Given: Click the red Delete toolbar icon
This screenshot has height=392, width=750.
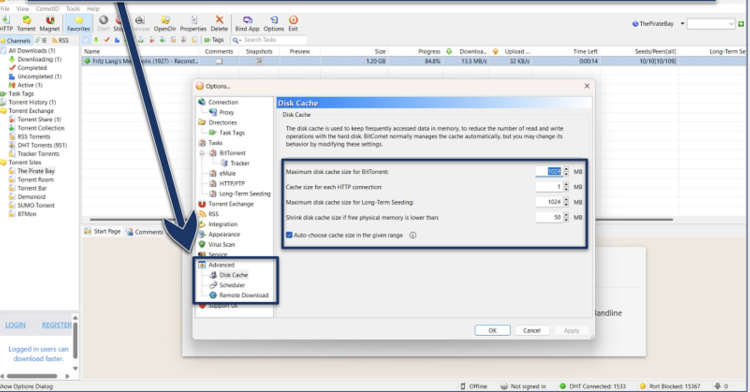Looking at the screenshot, I should (219, 23).
